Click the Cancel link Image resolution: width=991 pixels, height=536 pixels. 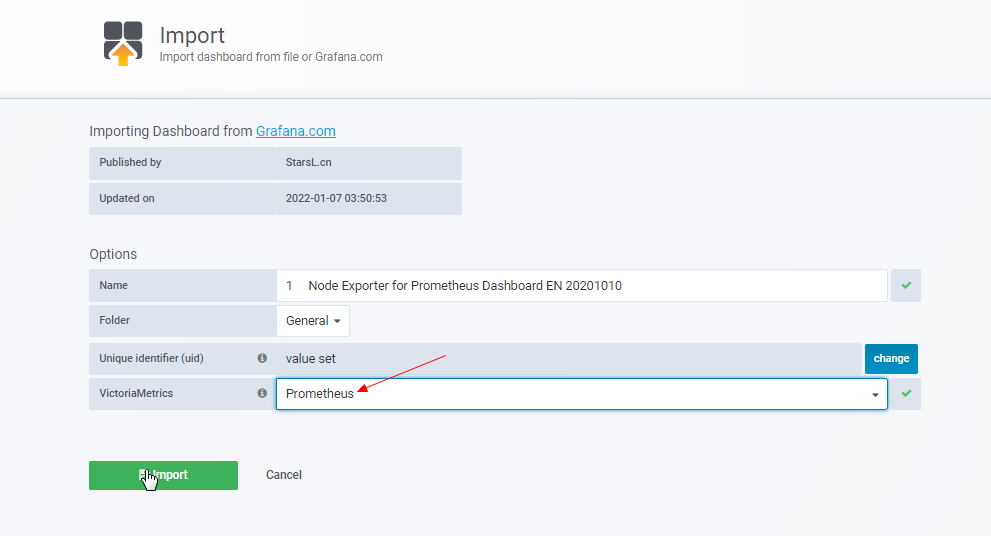click(284, 475)
